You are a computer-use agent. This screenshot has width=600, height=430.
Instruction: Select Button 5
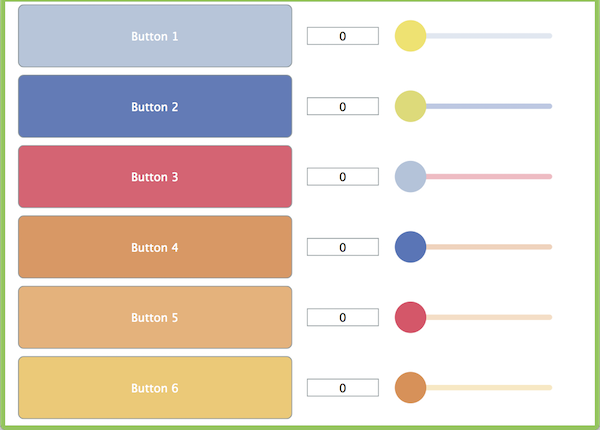pyautogui.click(x=155, y=317)
